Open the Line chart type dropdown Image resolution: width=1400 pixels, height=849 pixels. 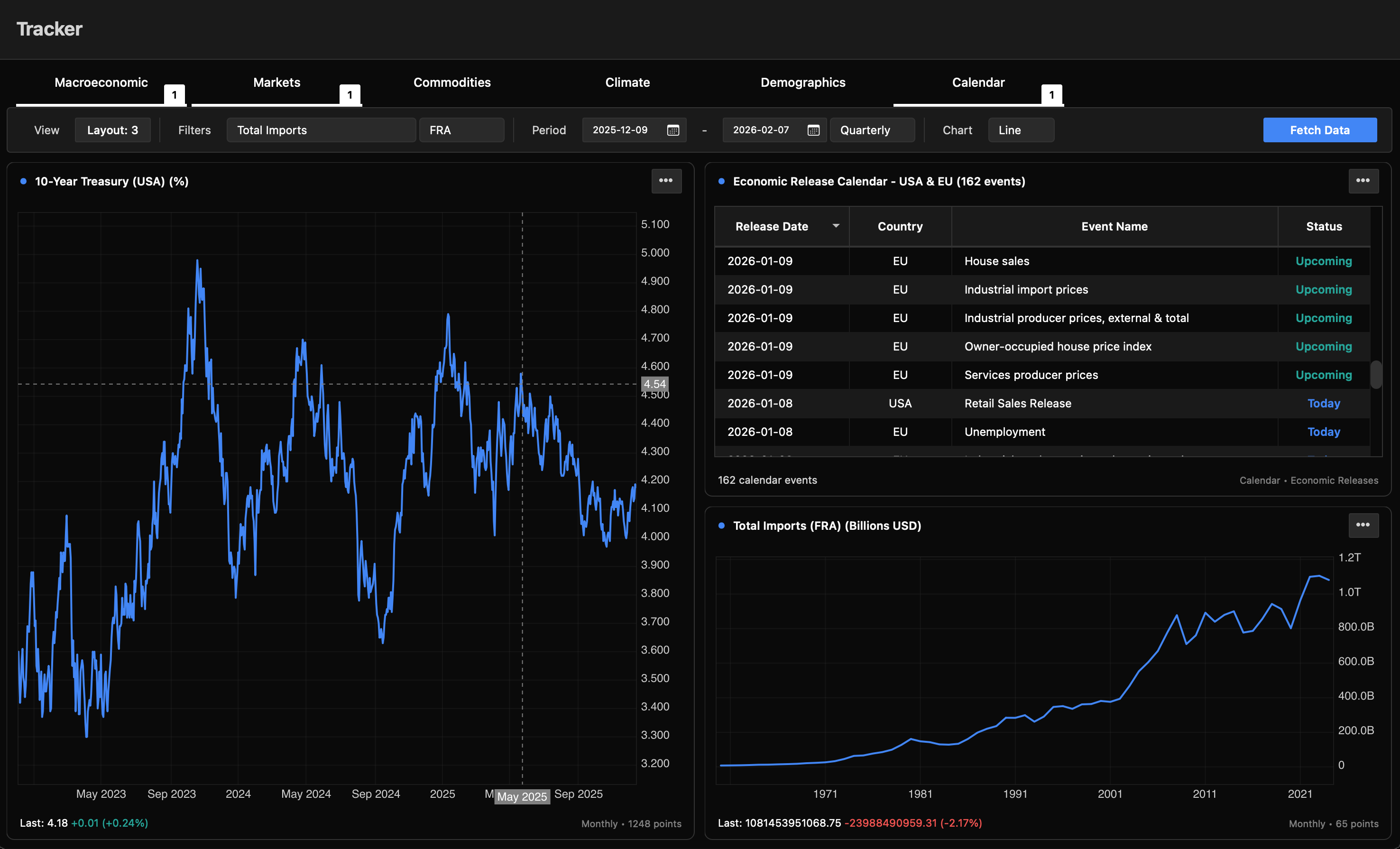click(1021, 130)
